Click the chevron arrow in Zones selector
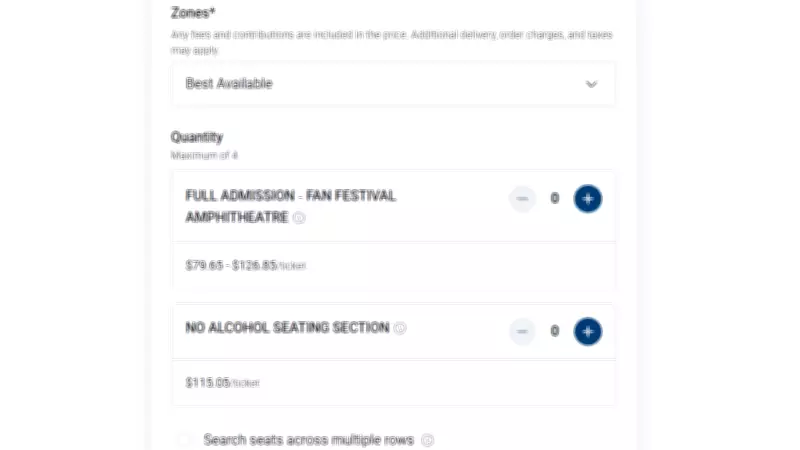Image resolution: width=800 pixels, height=450 pixels. pos(591,84)
